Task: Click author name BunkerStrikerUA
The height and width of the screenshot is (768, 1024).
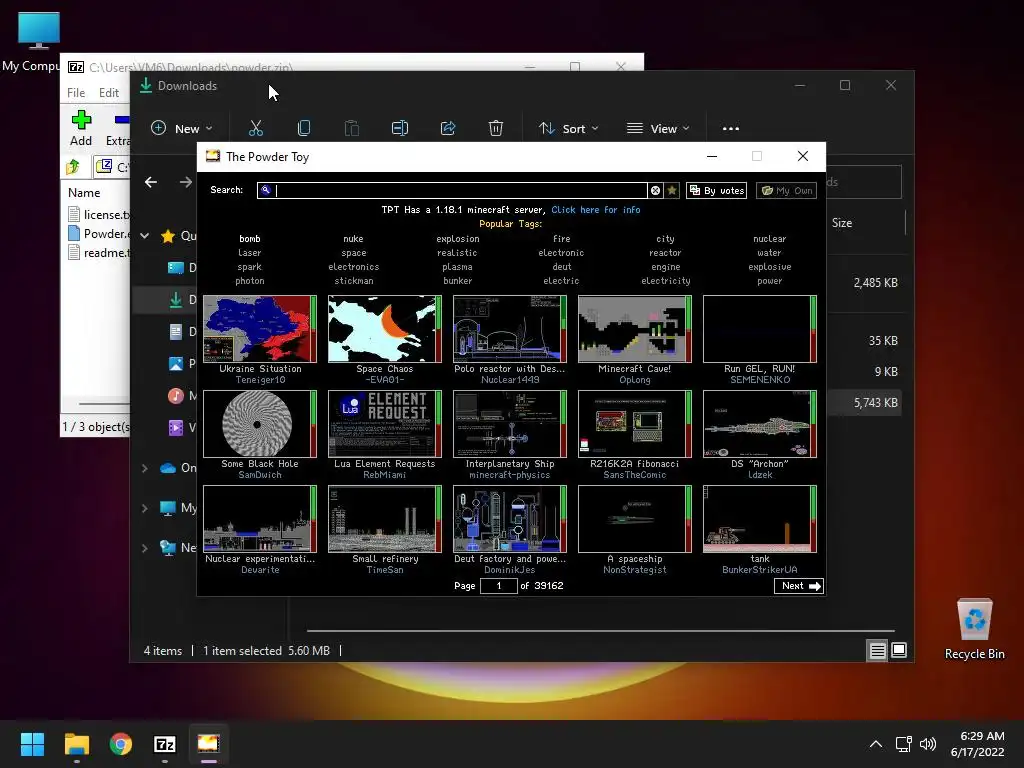Action: 760,570
